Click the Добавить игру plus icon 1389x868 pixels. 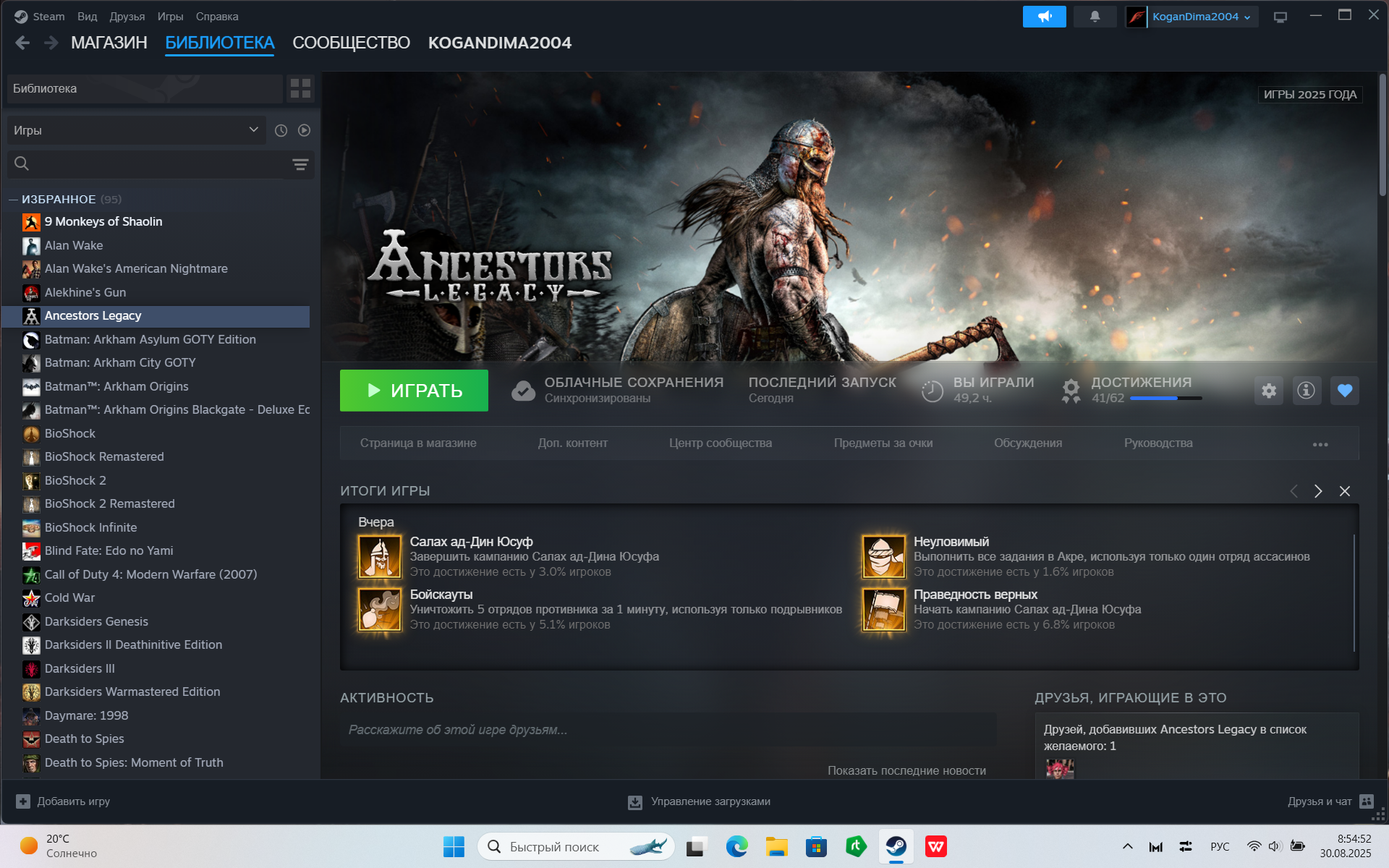pyautogui.click(x=23, y=801)
